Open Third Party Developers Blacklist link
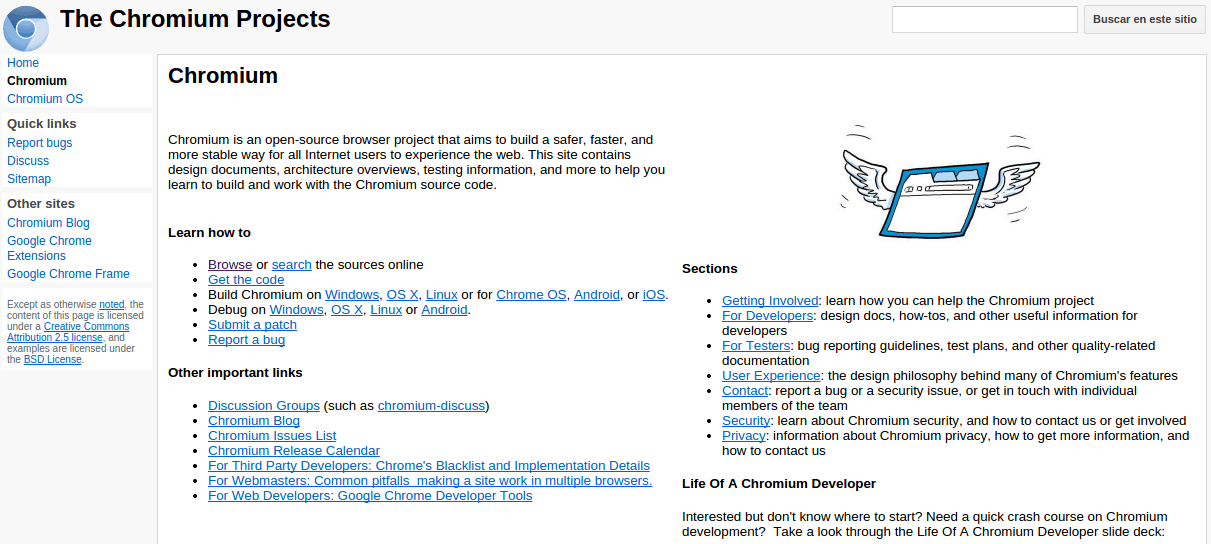 pos(429,466)
